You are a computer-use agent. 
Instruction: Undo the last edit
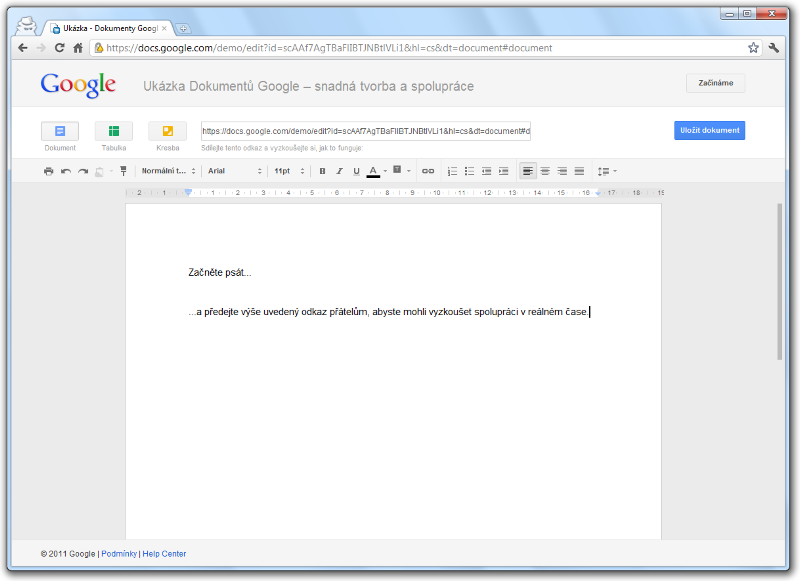66,171
